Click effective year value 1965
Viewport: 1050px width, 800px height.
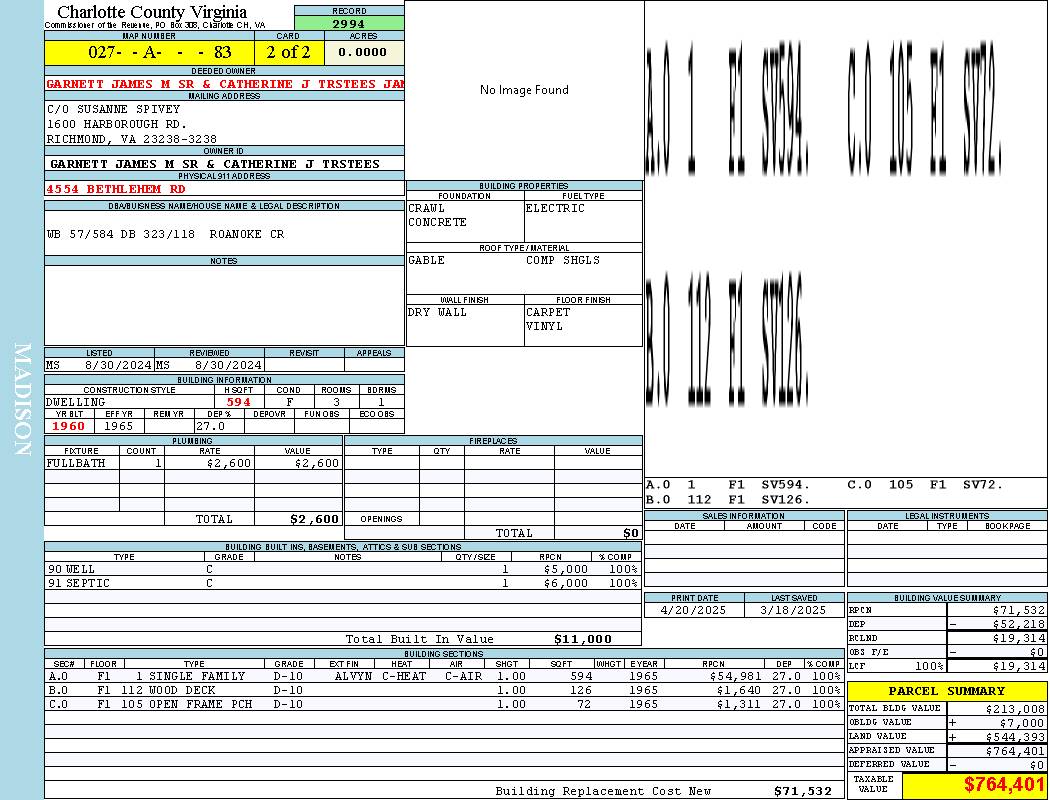(x=119, y=426)
